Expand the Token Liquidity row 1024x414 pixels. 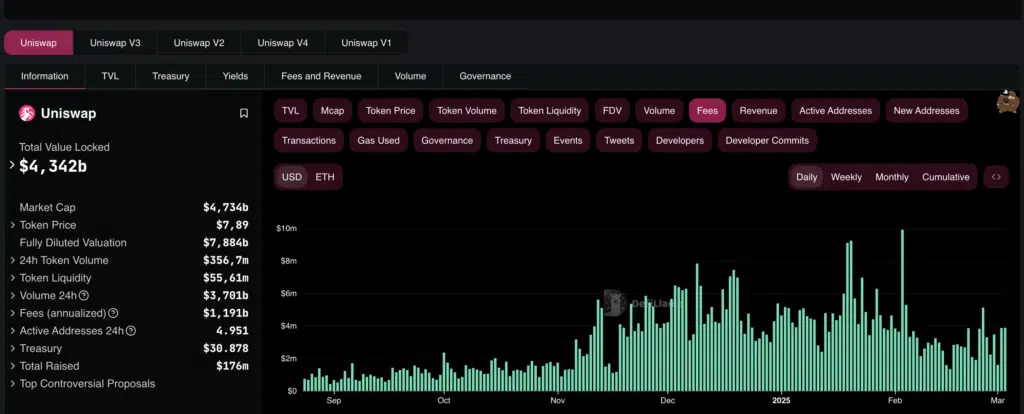pyautogui.click(x=12, y=278)
